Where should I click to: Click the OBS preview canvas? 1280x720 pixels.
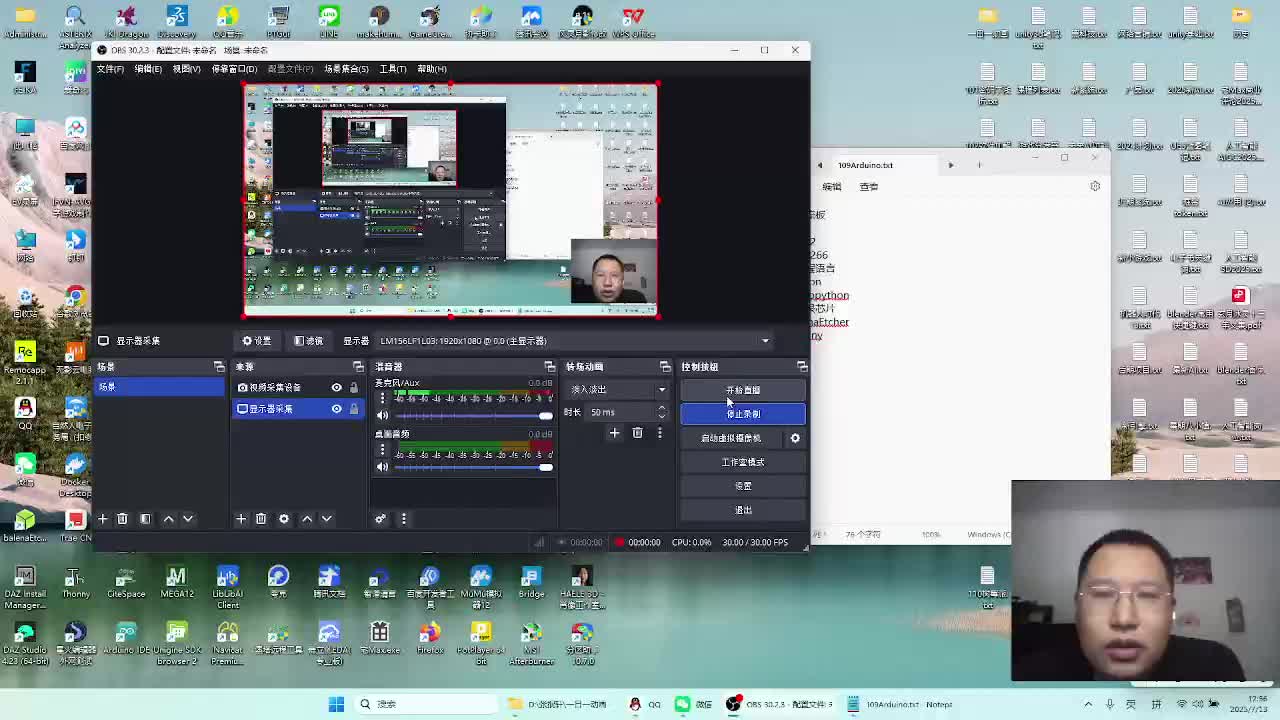click(451, 200)
